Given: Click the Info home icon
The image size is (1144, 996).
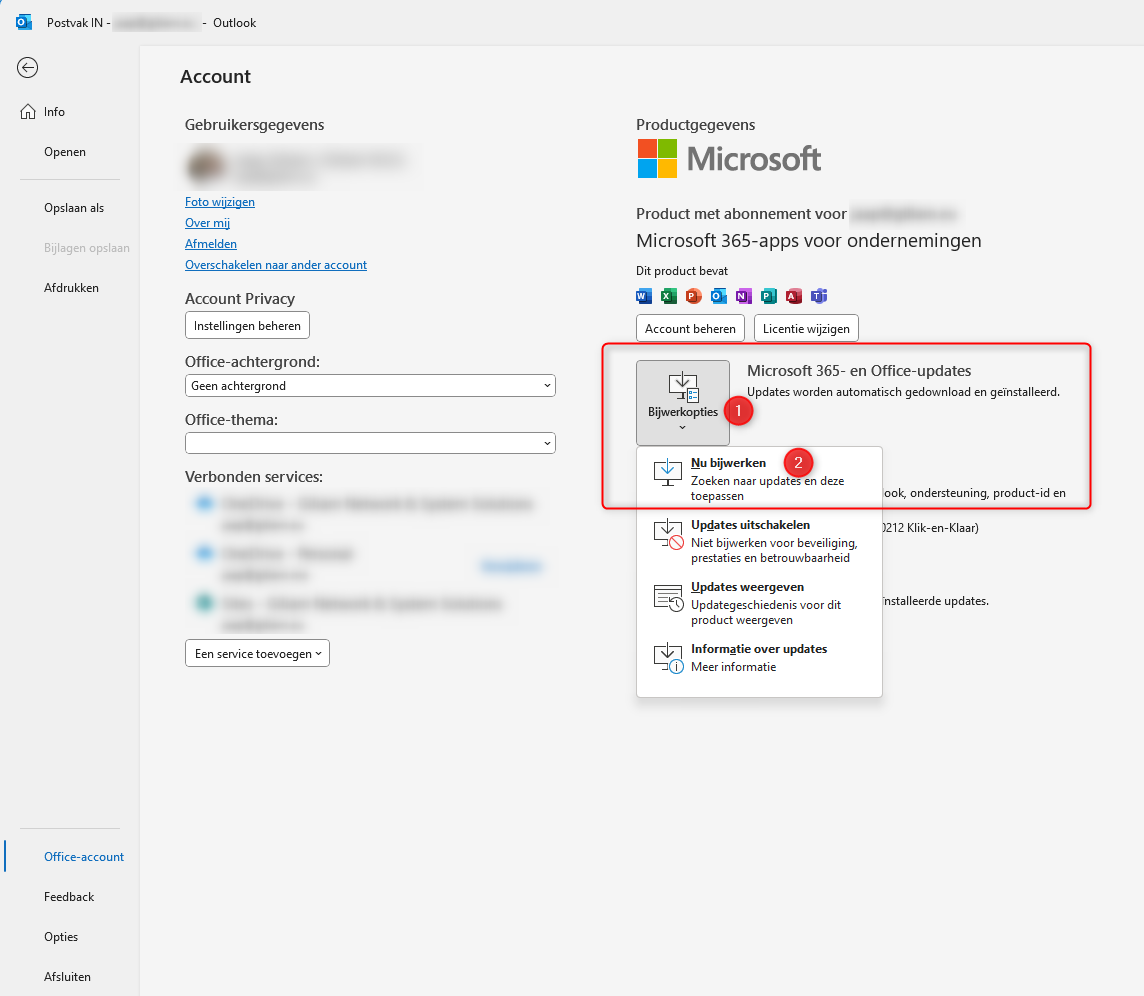Looking at the screenshot, I should (28, 112).
